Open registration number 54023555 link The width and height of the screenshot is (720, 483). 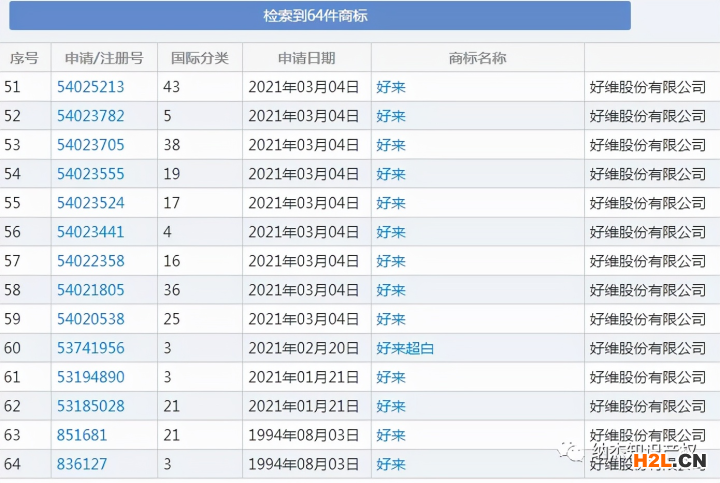click(x=90, y=174)
